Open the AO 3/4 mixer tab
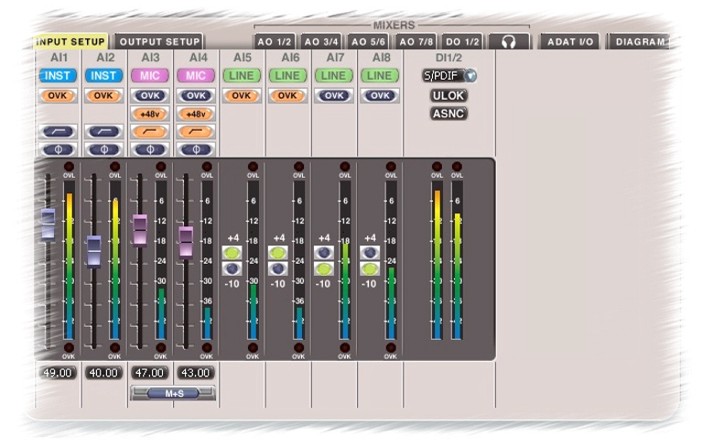Image resolution: width=703 pixels, height=445 pixels. coord(321,42)
